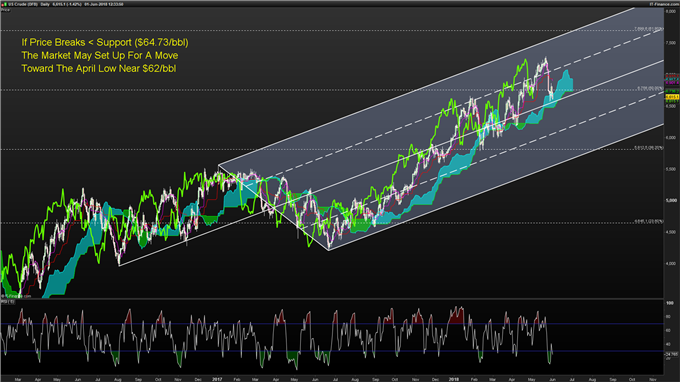
Task: Click the red-green candle icon beside US Crude
Action: coord(5,4)
